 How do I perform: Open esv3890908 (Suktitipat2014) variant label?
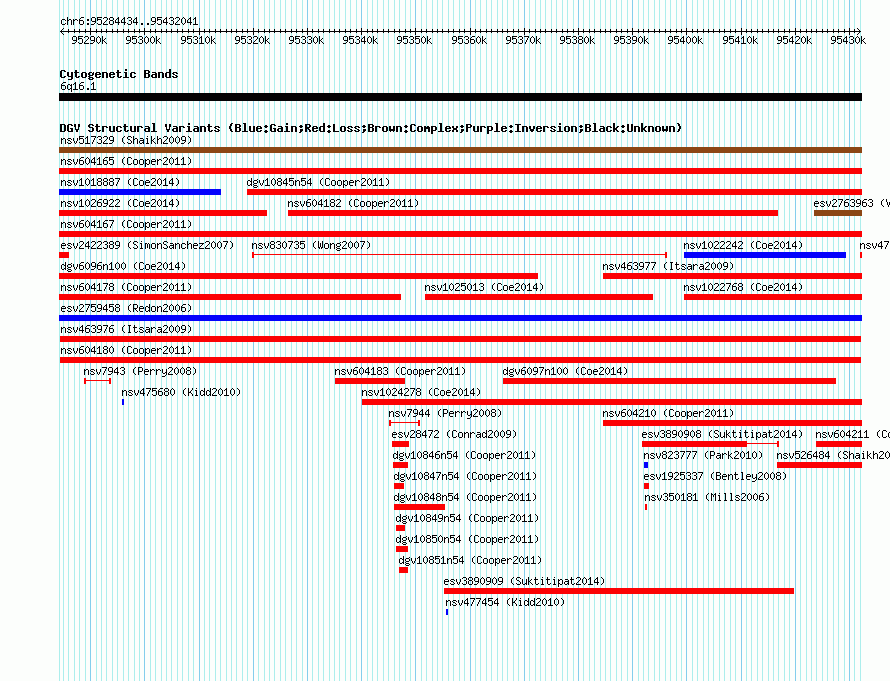point(723,434)
